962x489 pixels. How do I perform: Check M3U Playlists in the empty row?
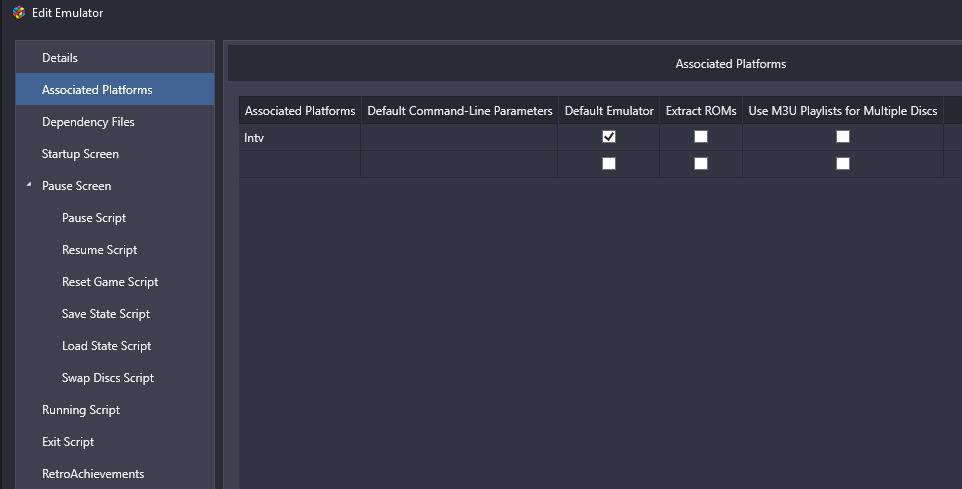[x=843, y=163]
